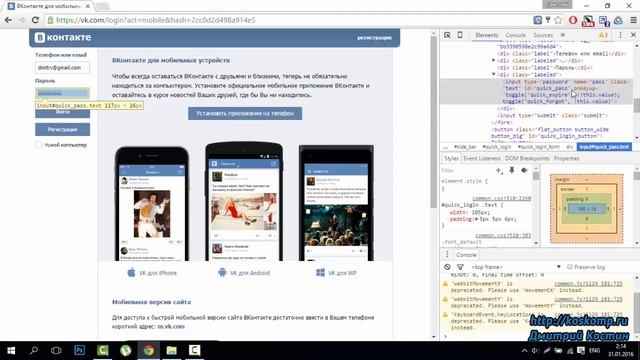Screen dimensions: 640x360
Task: Click the address bar URL
Action: [x=156, y=20]
